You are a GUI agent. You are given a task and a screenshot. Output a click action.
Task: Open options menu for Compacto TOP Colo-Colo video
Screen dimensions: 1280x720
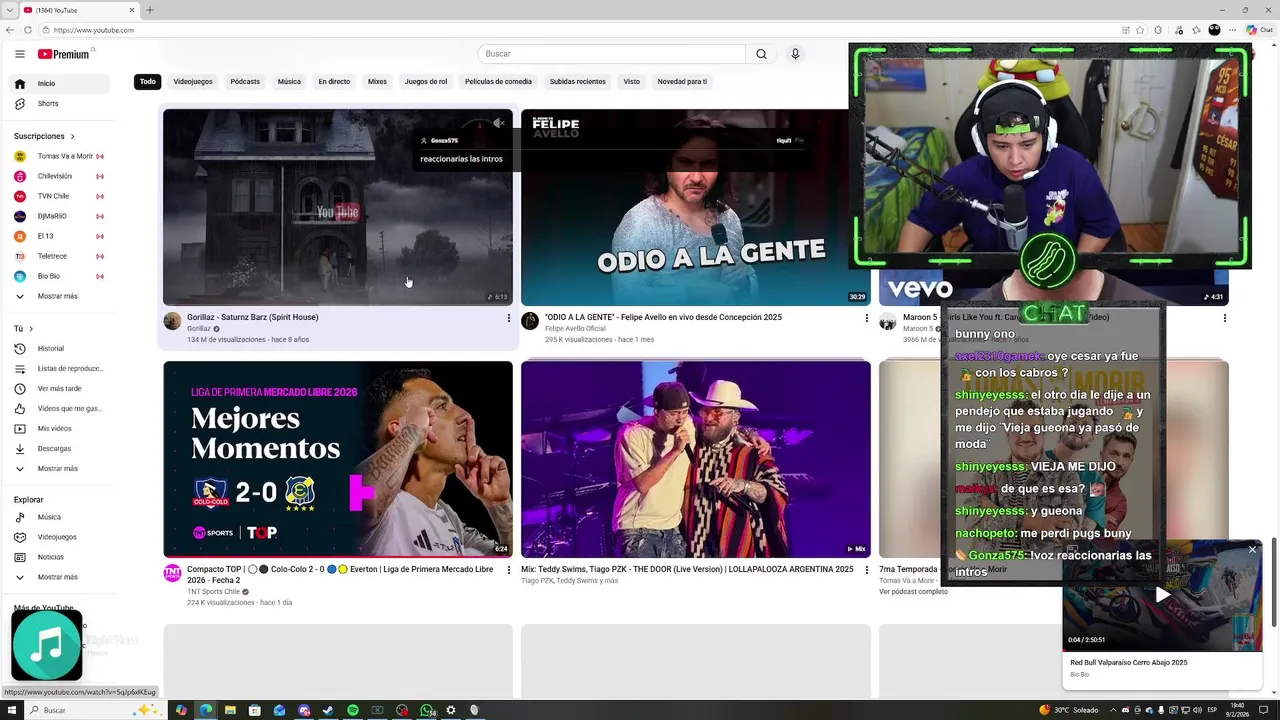(x=508, y=570)
